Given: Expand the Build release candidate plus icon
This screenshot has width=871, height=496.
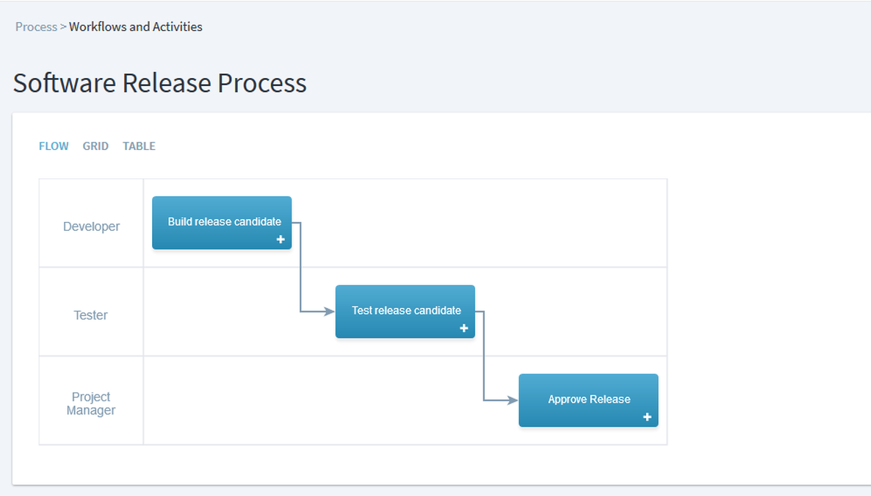Looking at the screenshot, I should pos(281,240).
